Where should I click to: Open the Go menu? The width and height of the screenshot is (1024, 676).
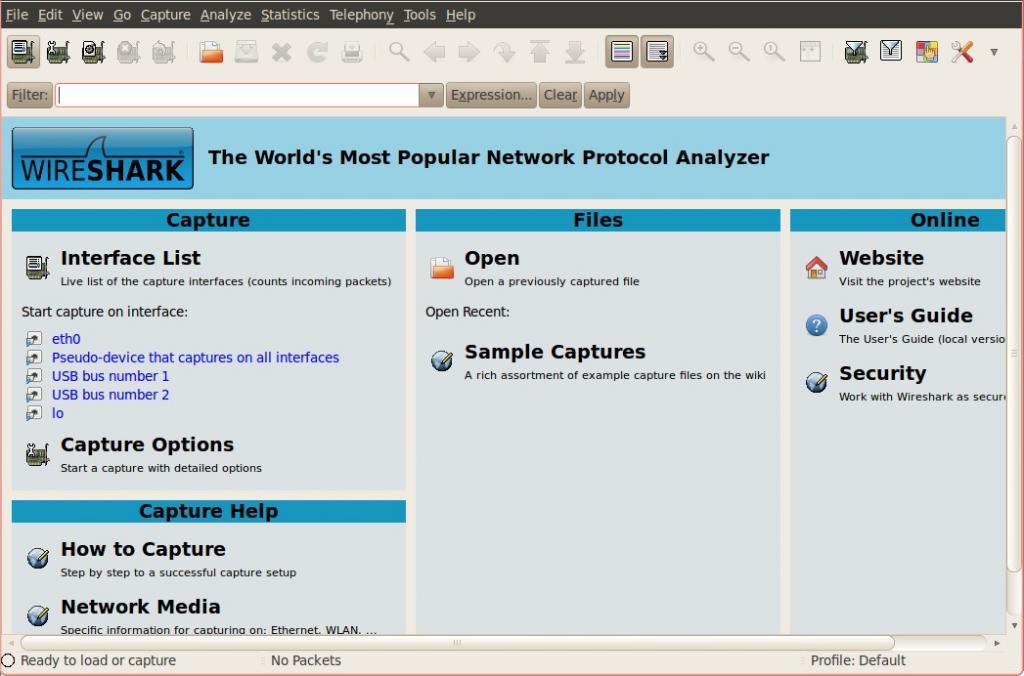tap(122, 14)
